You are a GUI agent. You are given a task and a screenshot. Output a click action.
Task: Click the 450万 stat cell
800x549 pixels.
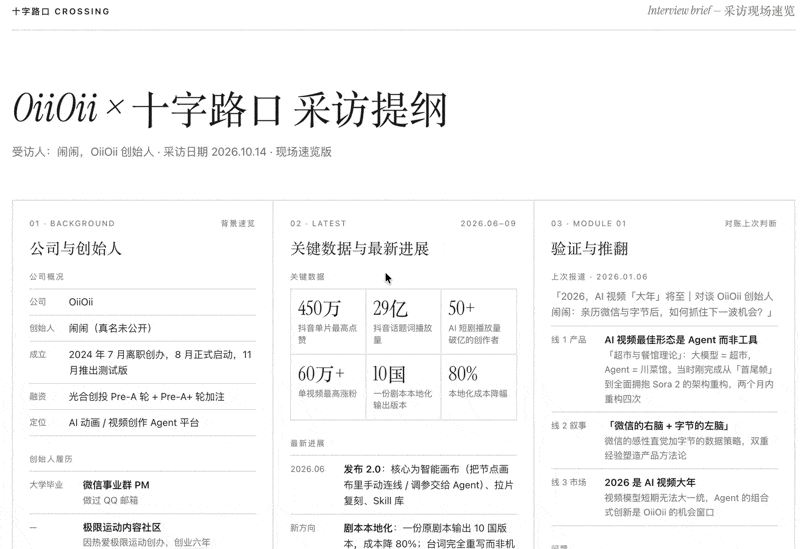tap(328, 321)
